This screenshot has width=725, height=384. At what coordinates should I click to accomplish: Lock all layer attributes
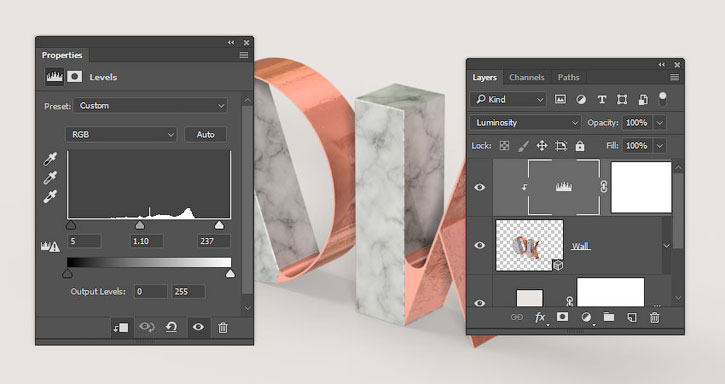point(580,146)
